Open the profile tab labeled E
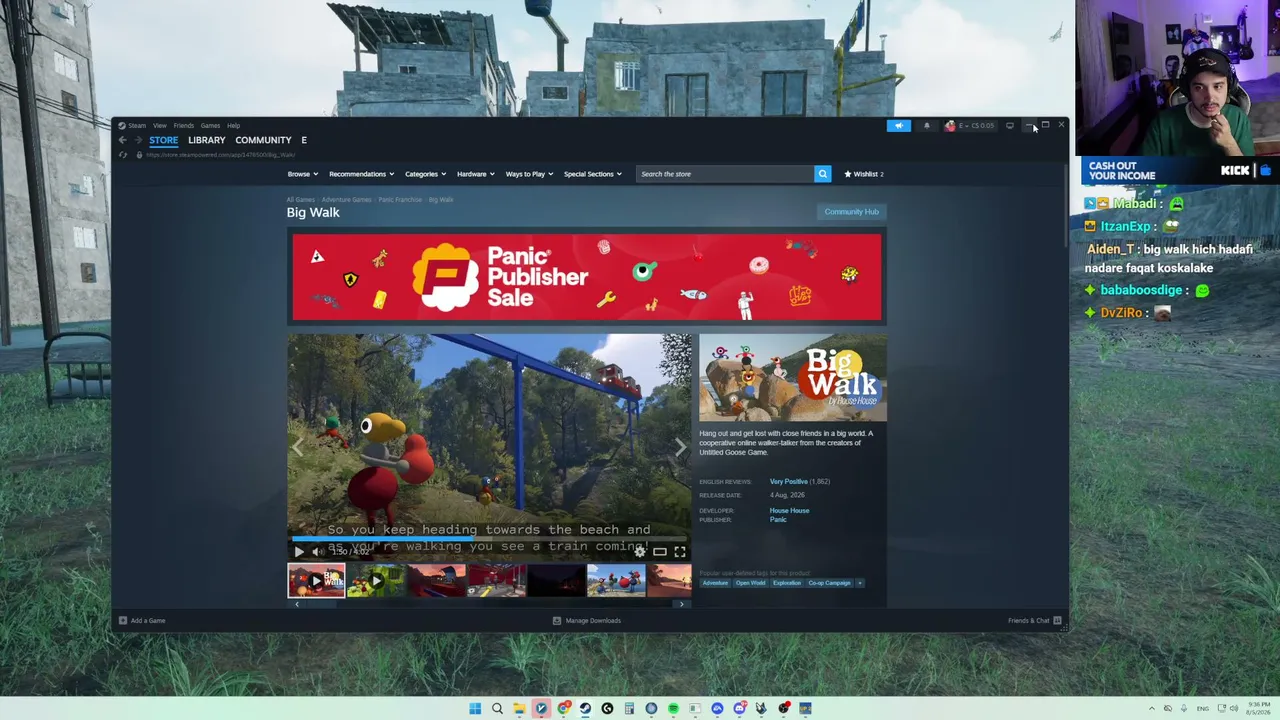 304,140
